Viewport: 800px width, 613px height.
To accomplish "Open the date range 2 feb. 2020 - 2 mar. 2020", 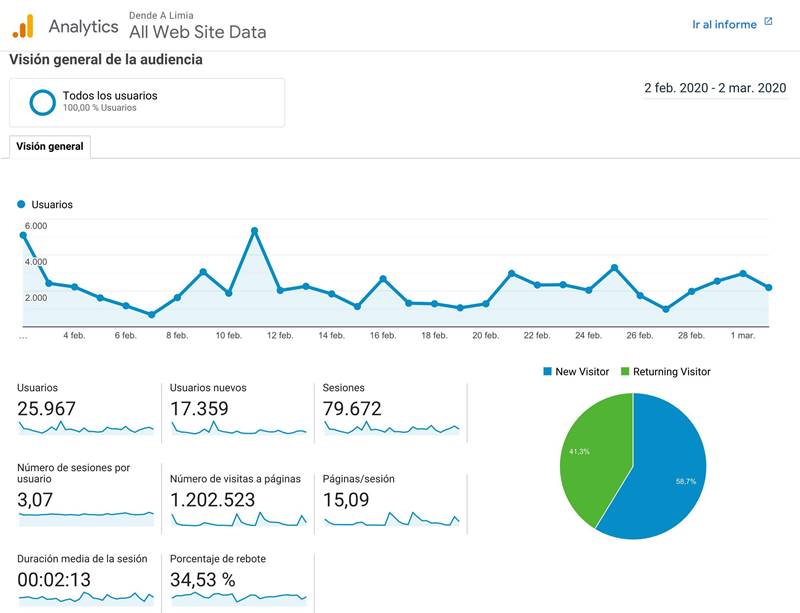I will (x=715, y=88).
